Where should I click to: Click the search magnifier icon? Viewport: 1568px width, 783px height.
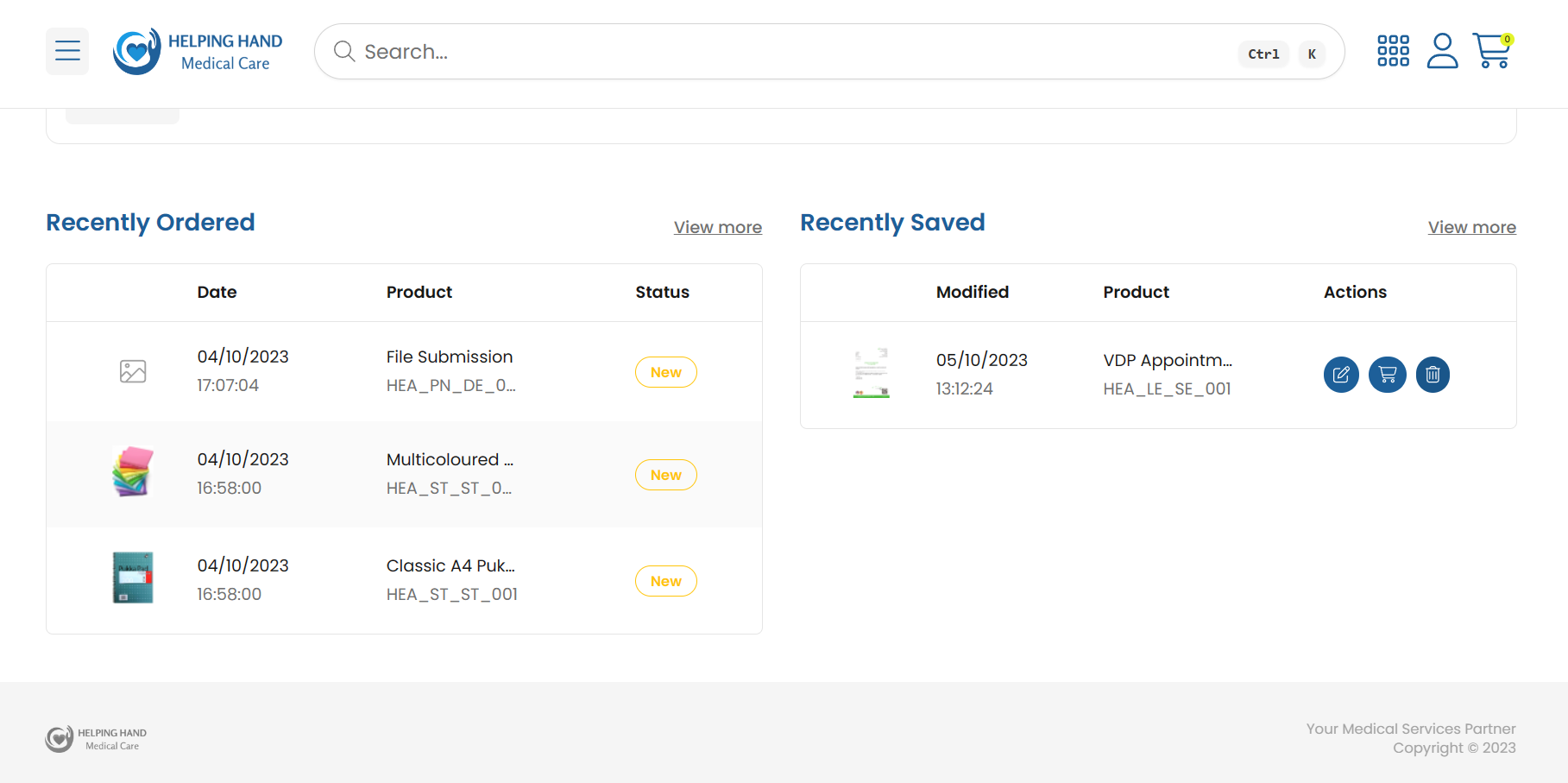click(344, 52)
